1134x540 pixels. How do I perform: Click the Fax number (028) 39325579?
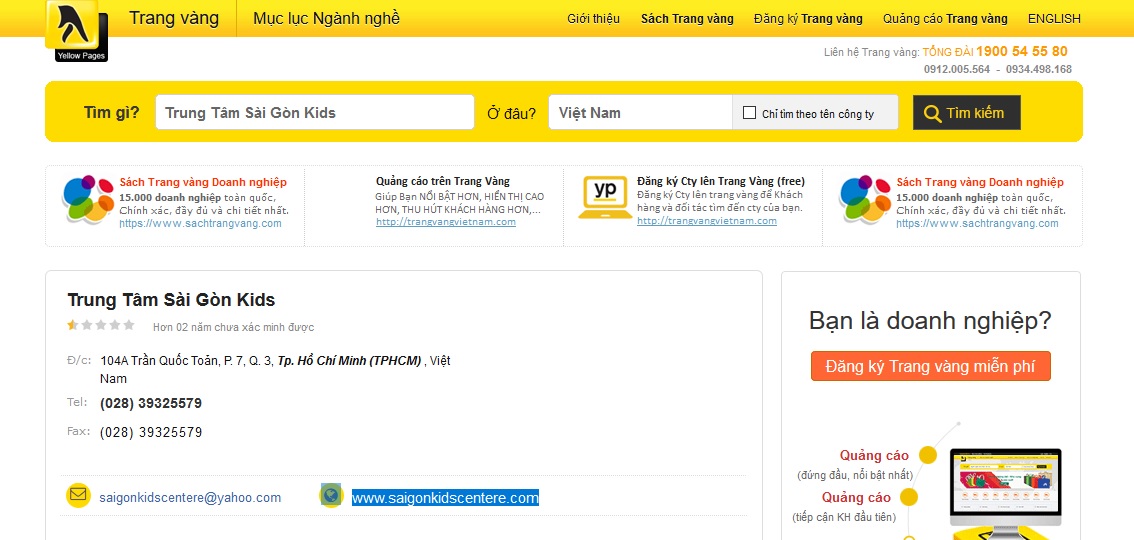click(x=151, y=432)
